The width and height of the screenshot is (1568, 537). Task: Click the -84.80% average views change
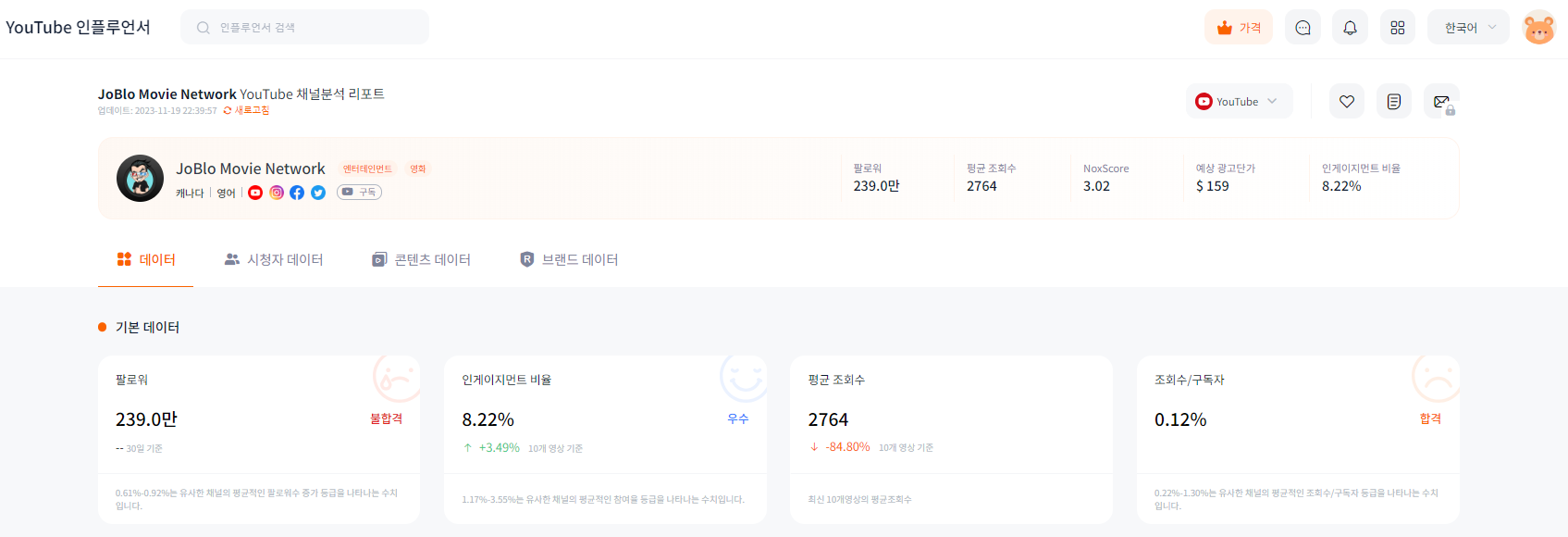click(847, 447)
